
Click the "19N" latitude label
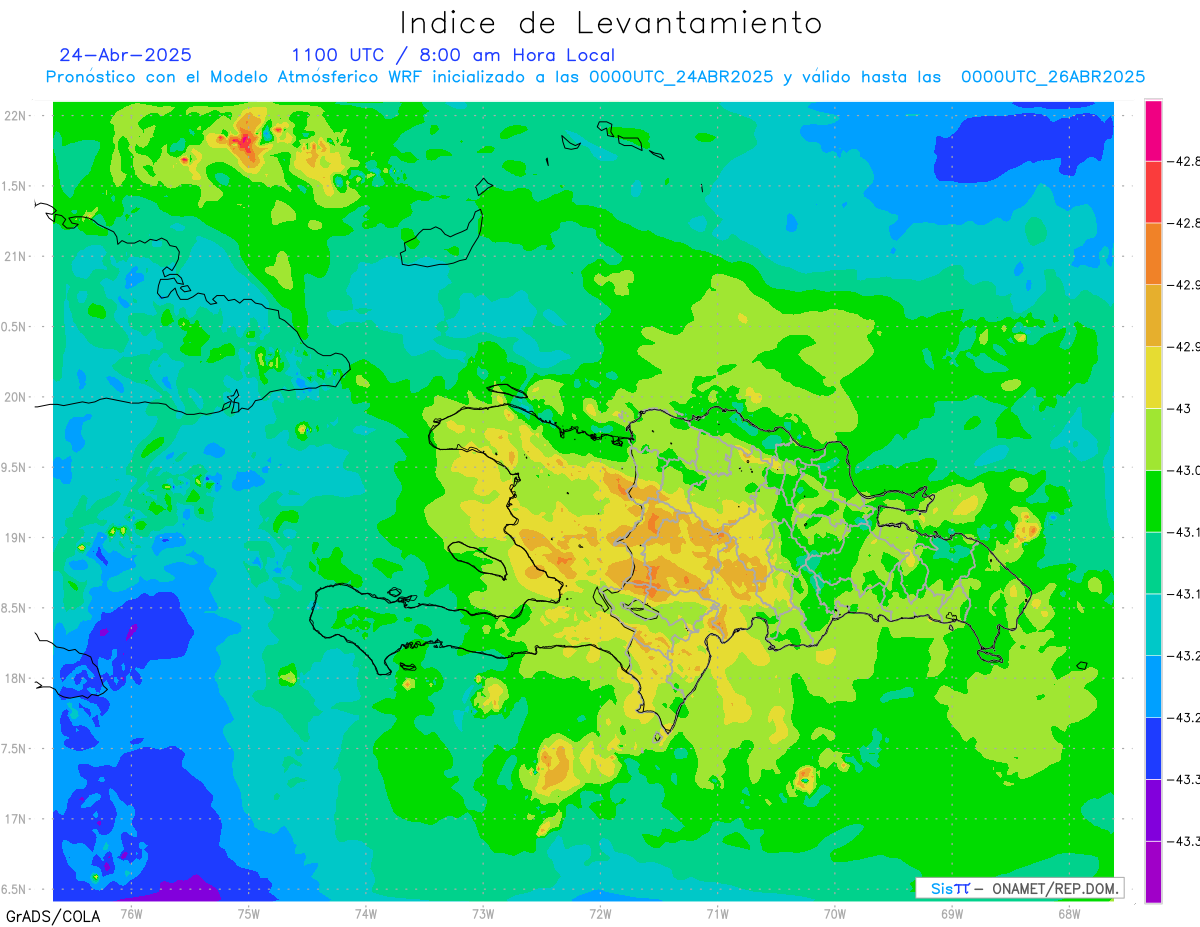(16, 538)
